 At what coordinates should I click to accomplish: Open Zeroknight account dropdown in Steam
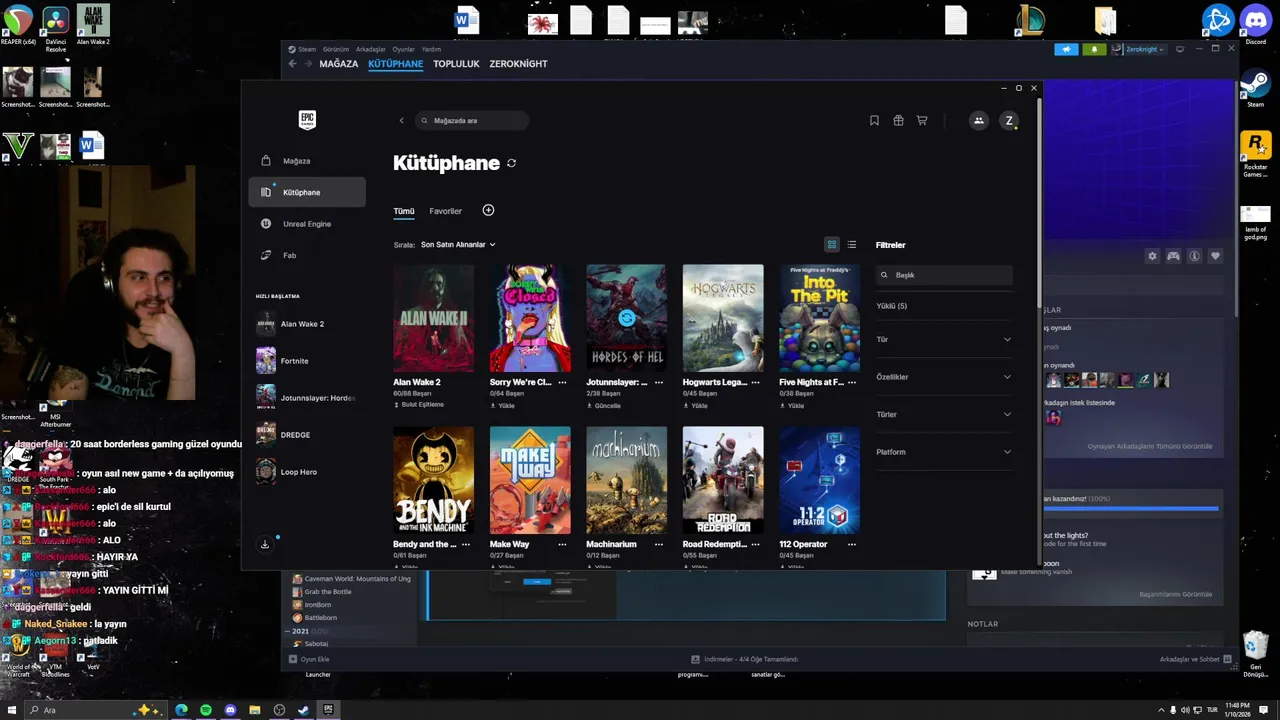[x=1139, y=49]
